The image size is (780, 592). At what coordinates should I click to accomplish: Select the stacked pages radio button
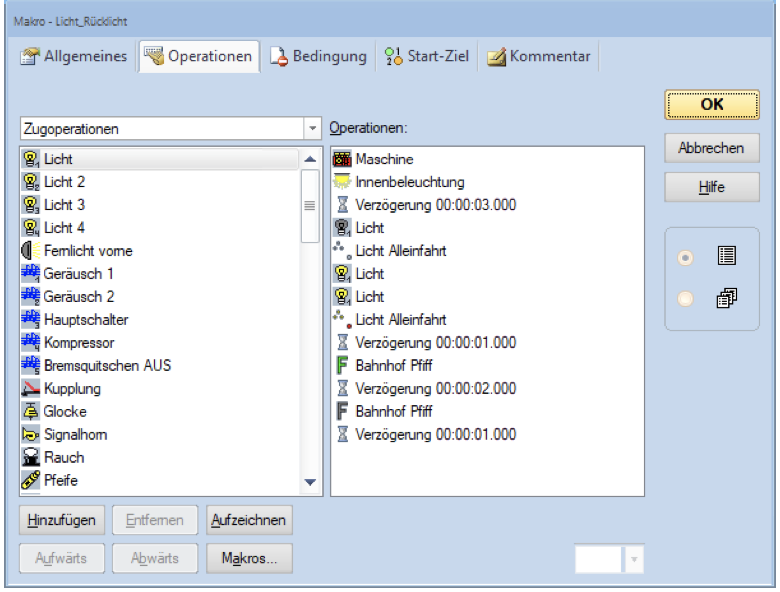pos(685,297)
